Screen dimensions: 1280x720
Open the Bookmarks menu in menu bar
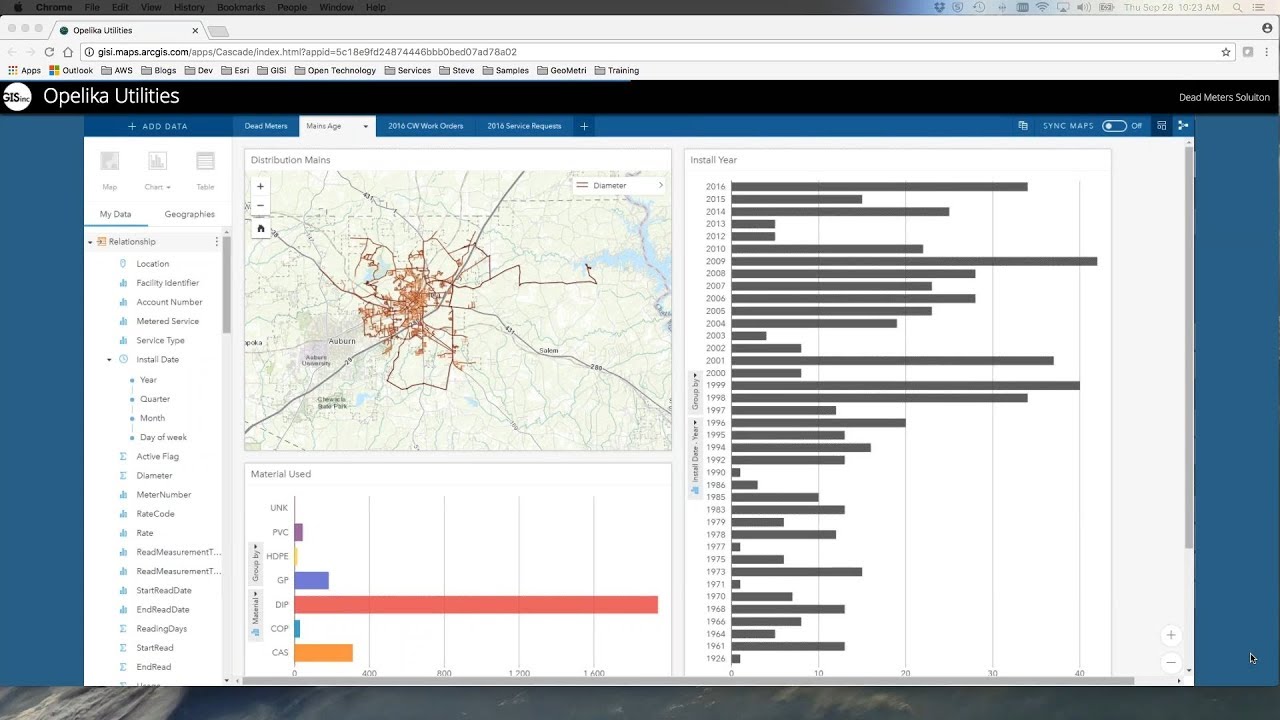pyautogui.click(x=241, y=7)
